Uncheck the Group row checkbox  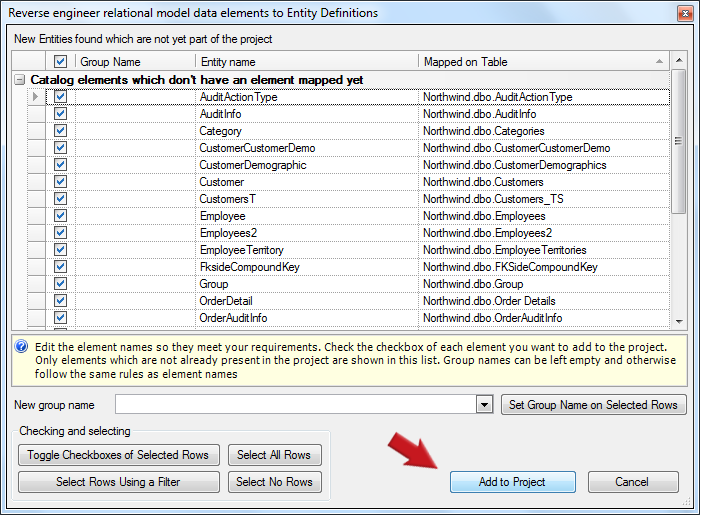[60, 283]
